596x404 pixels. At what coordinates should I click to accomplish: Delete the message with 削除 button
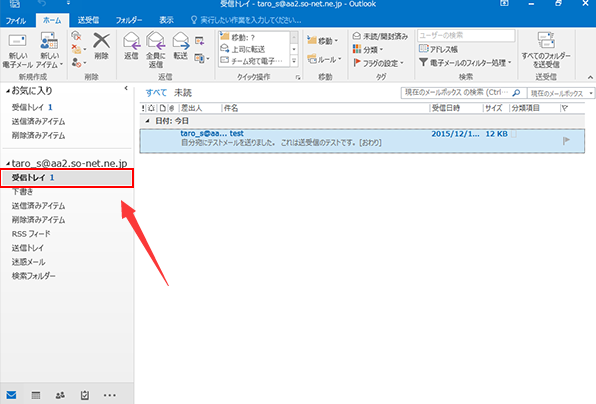pos(101,46)
